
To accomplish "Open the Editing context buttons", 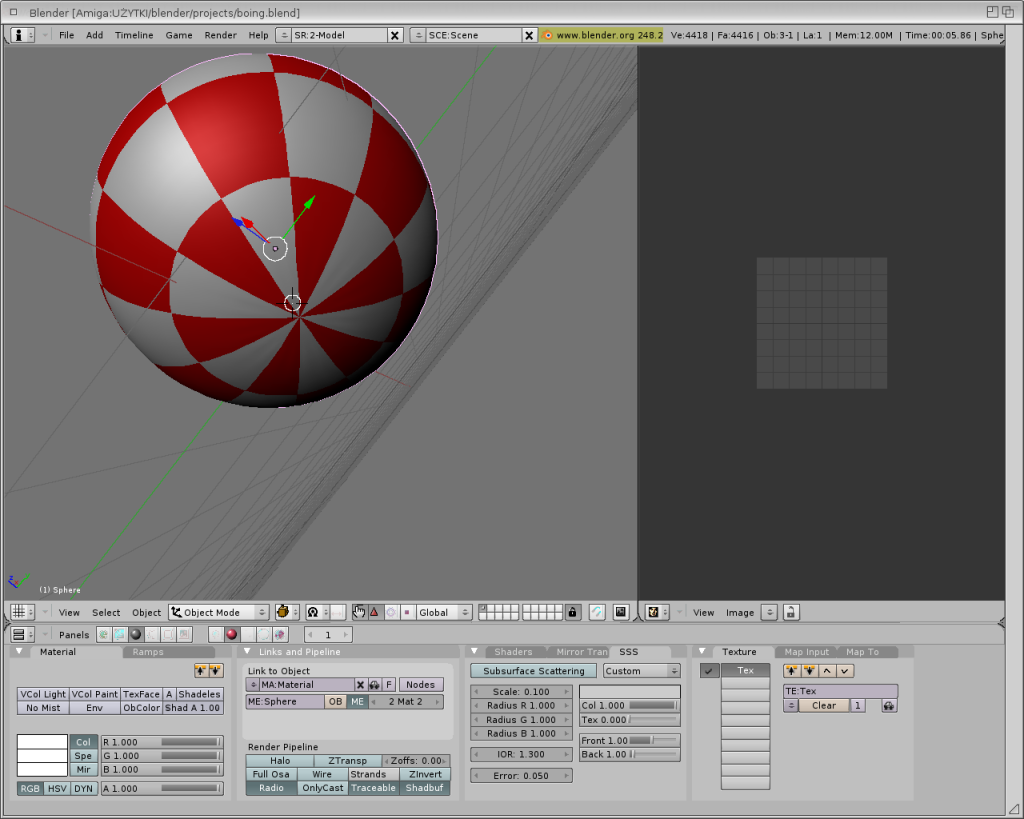I will [x=168, y=634].
